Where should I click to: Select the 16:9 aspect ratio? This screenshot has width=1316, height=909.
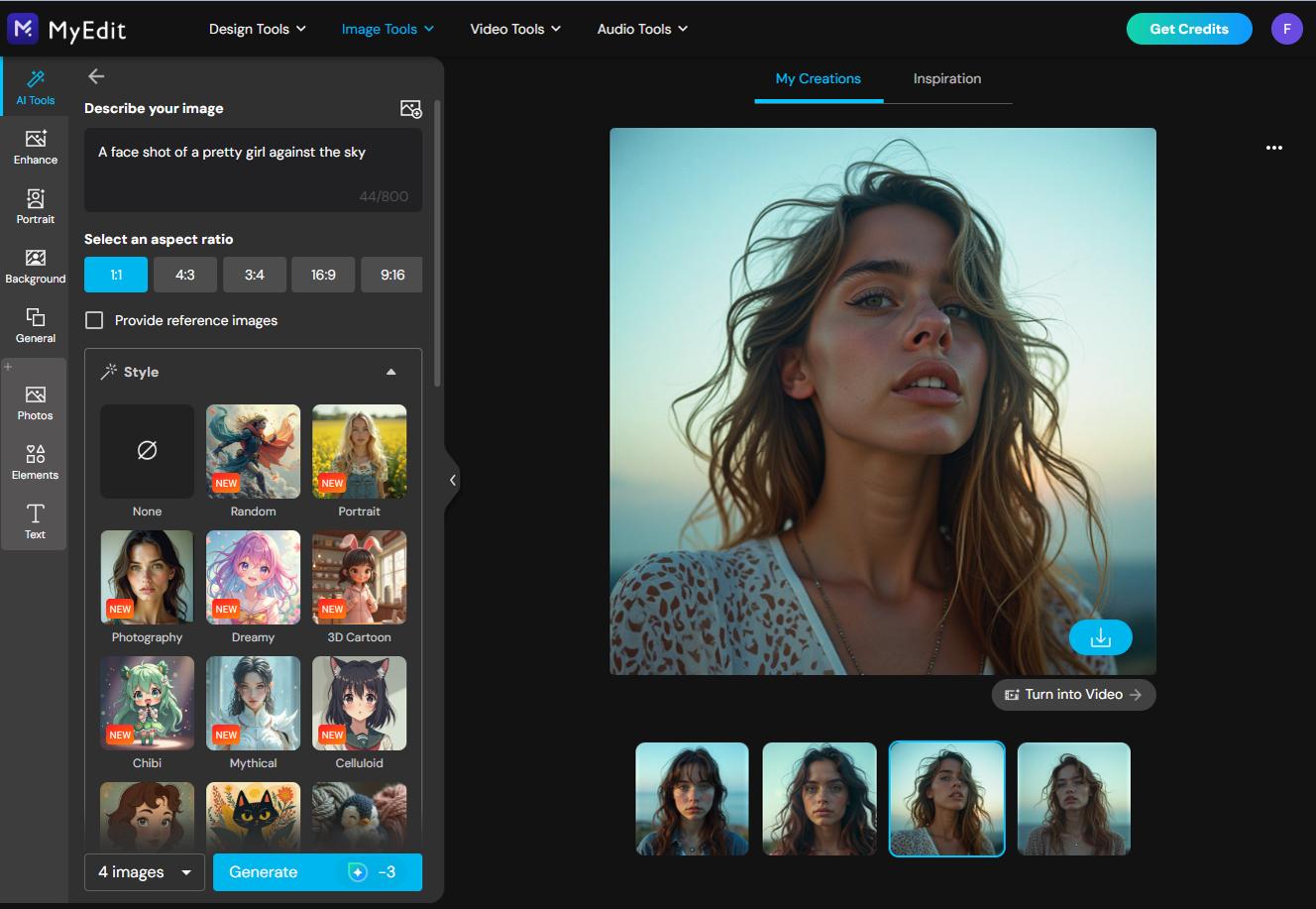click(x=323, y=274)
